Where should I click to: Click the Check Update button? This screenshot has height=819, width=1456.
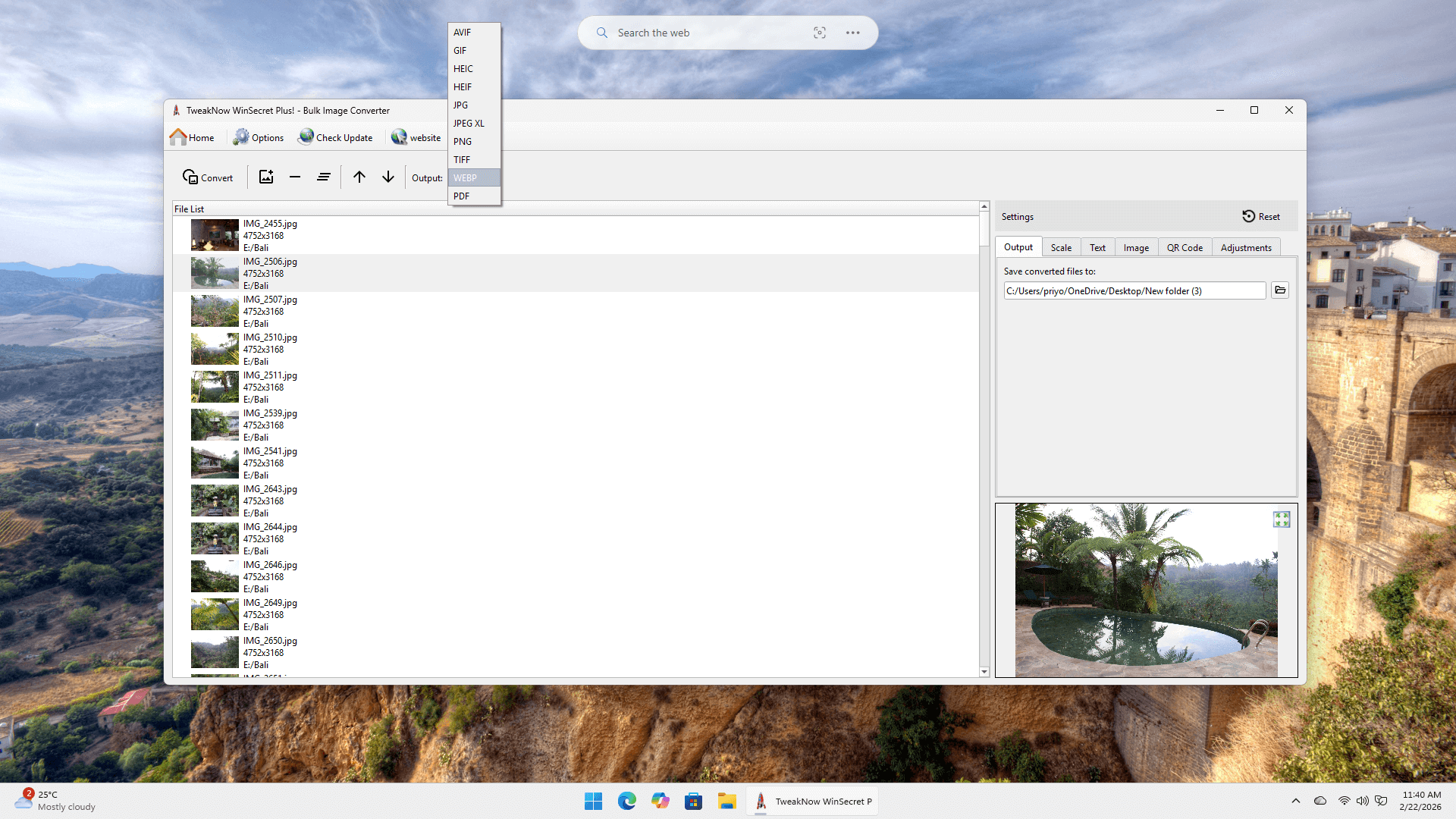pyautogui.click(x=336, y=137)
